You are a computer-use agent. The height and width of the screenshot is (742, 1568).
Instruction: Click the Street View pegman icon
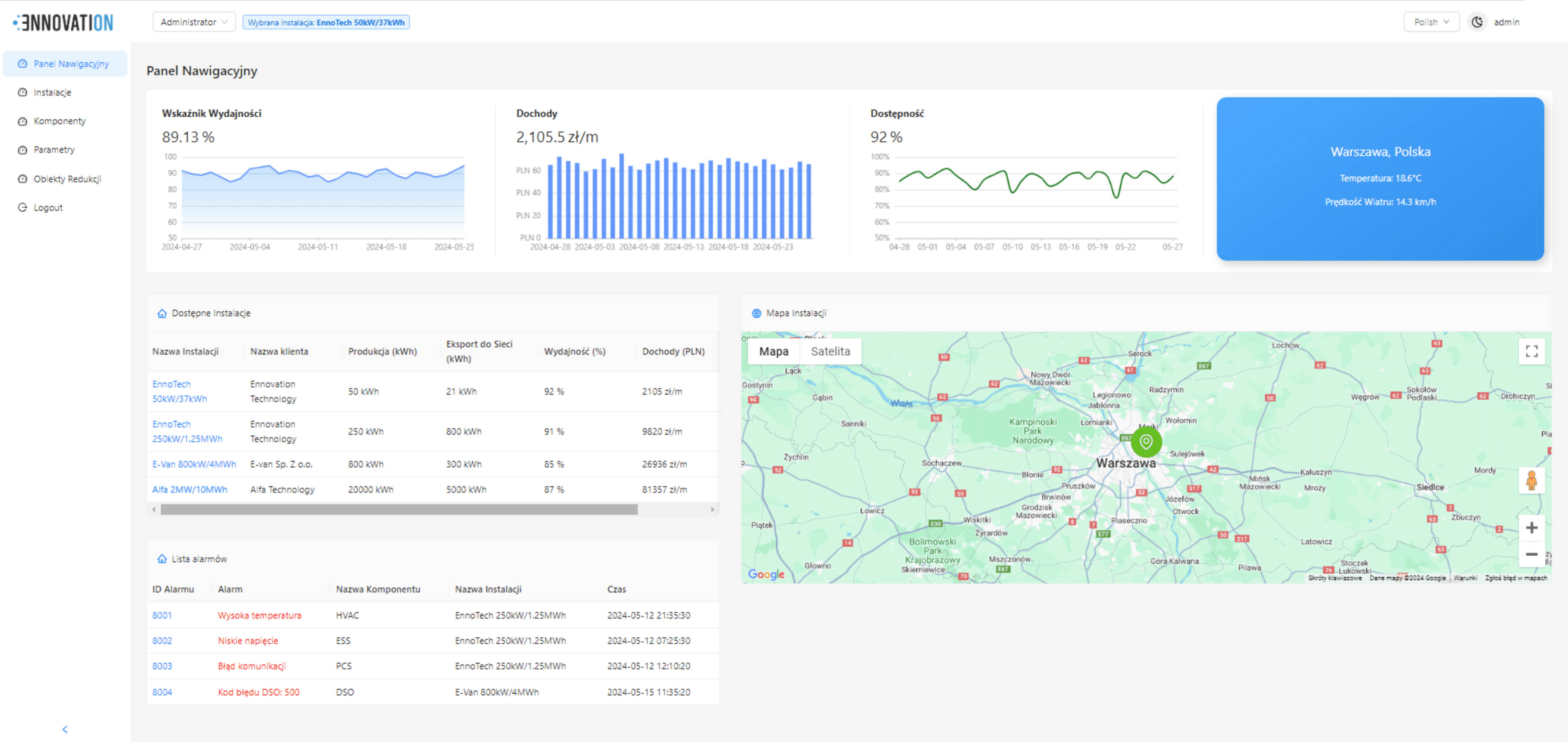pyautogui.click(x=1532, y=481)
